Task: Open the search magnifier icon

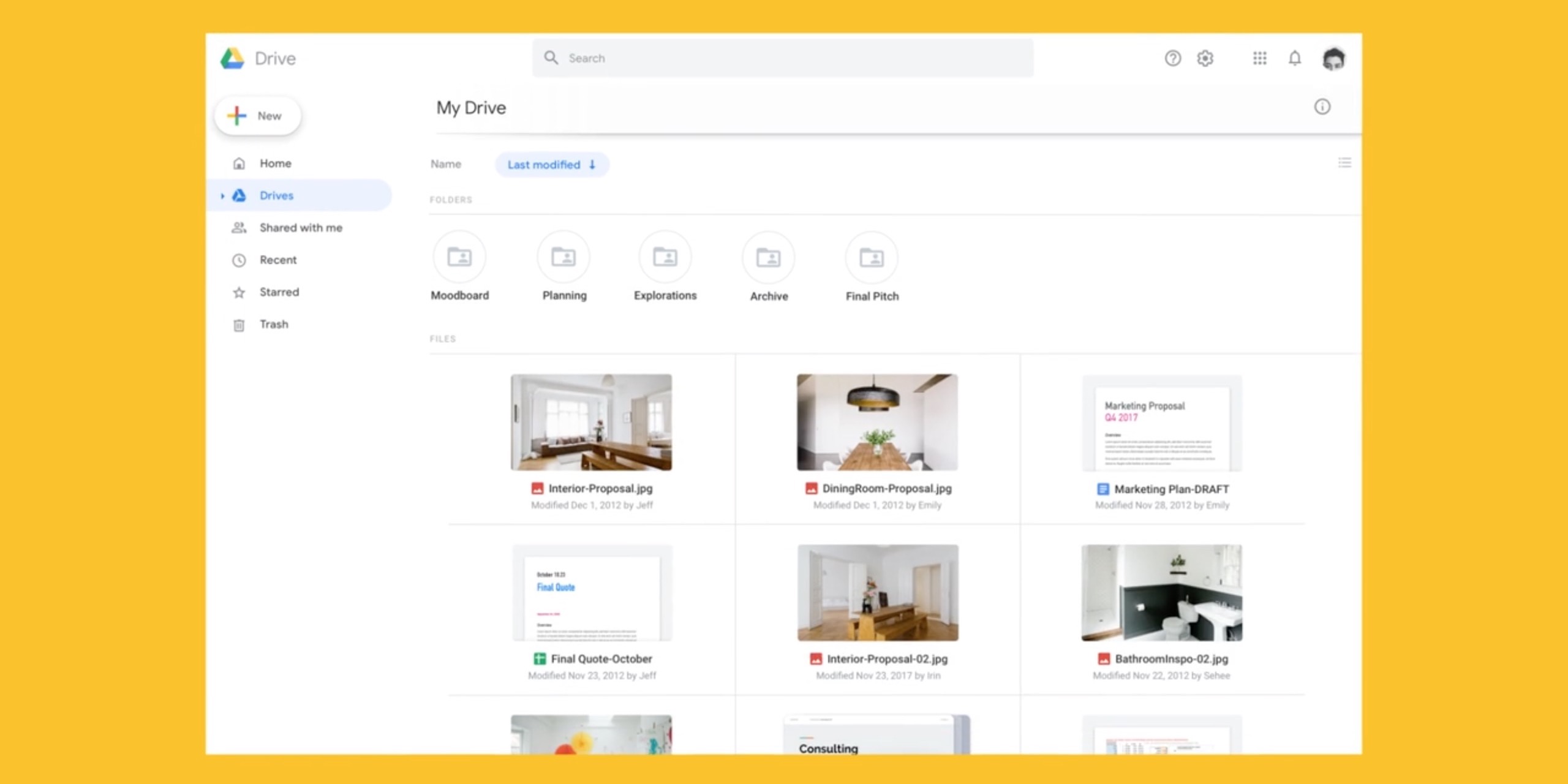Action: click(551, 57)
